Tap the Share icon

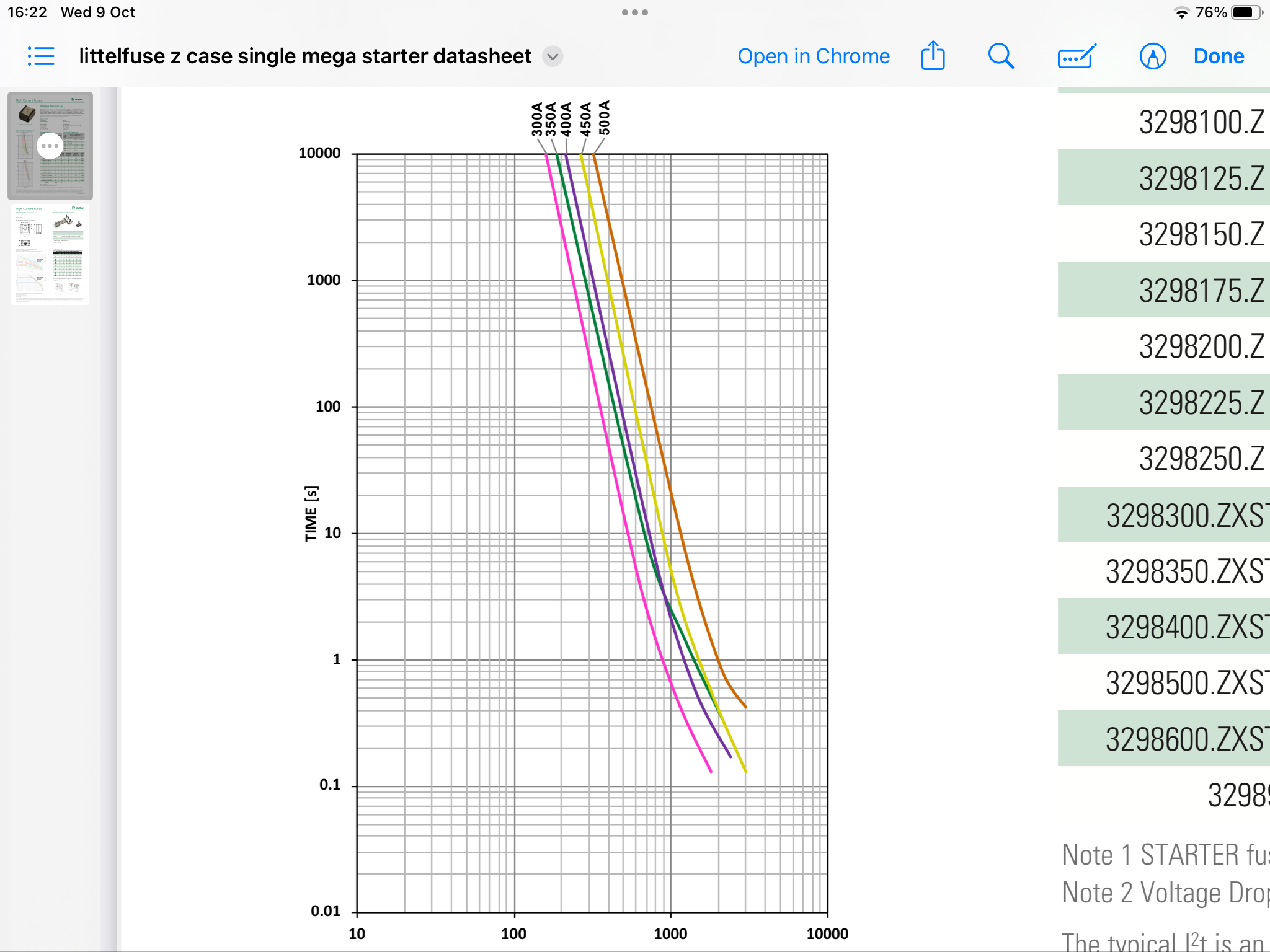[x=933, y=56]
